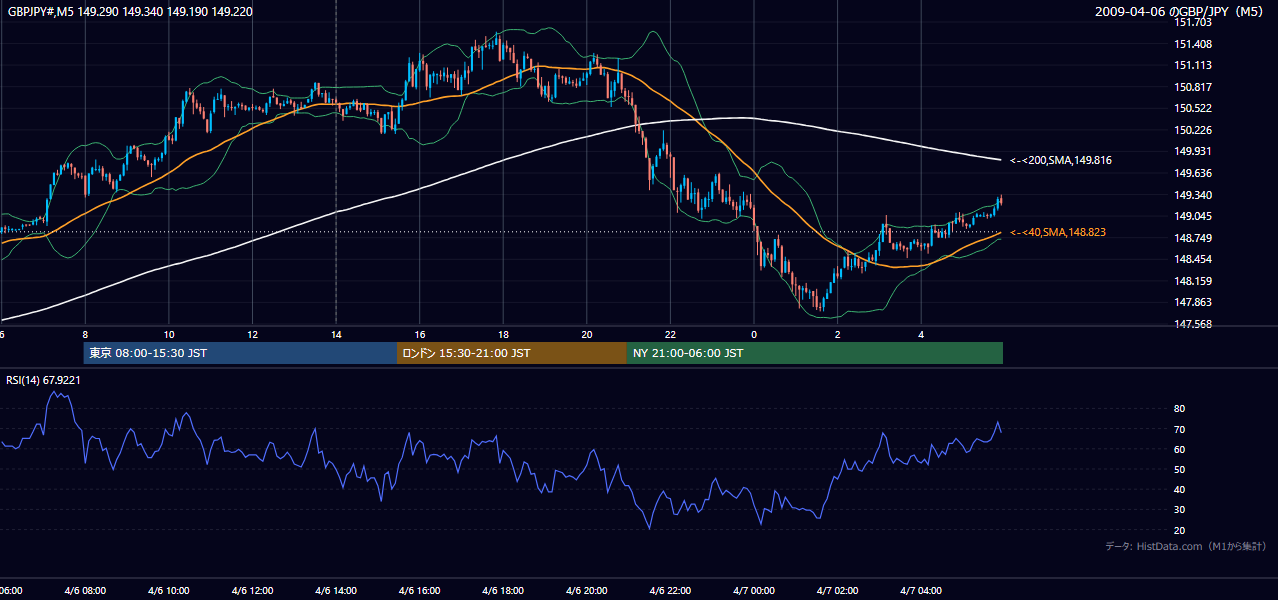Click hour label 10 under price chart
The height and width of the screenshot is (600, 1278).
tap(169, 334)
